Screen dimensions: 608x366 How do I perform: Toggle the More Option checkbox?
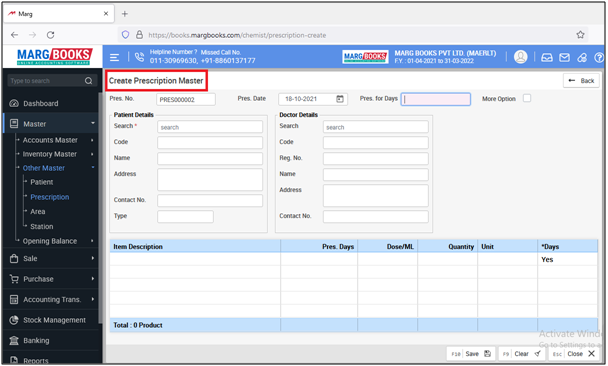pyautogui.click(x=527, y=98)
